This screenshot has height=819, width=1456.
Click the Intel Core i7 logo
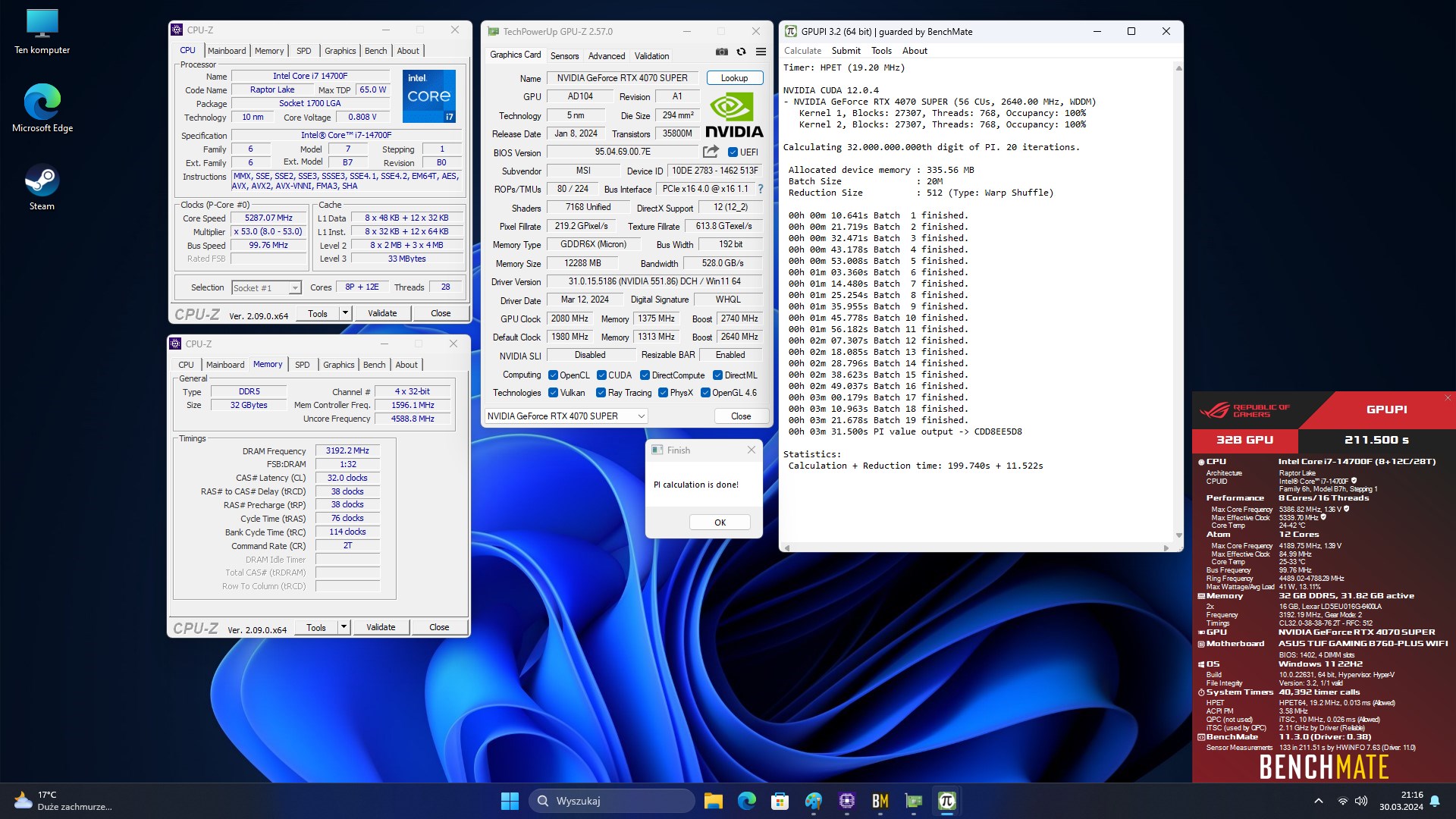[428, 96]
